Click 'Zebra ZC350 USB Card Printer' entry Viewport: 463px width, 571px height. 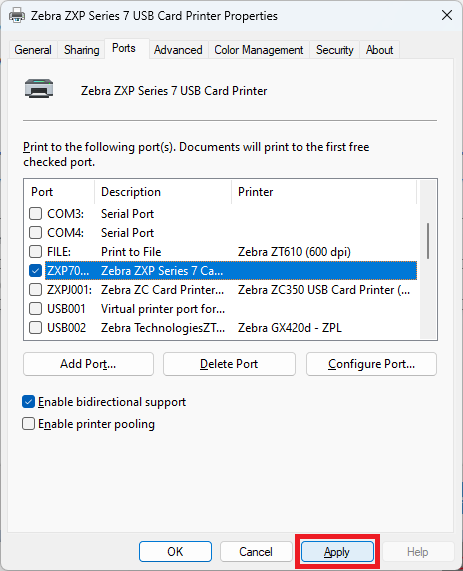click(324, 290)
